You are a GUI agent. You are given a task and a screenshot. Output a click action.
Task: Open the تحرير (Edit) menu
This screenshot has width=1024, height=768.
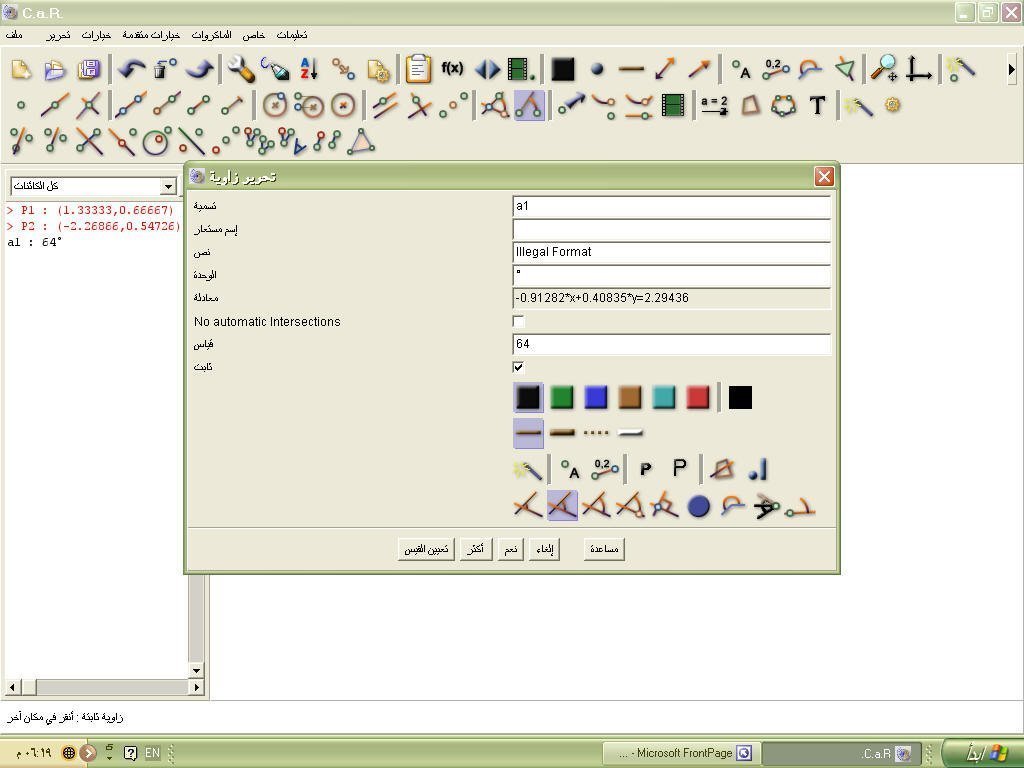(58, 35)
